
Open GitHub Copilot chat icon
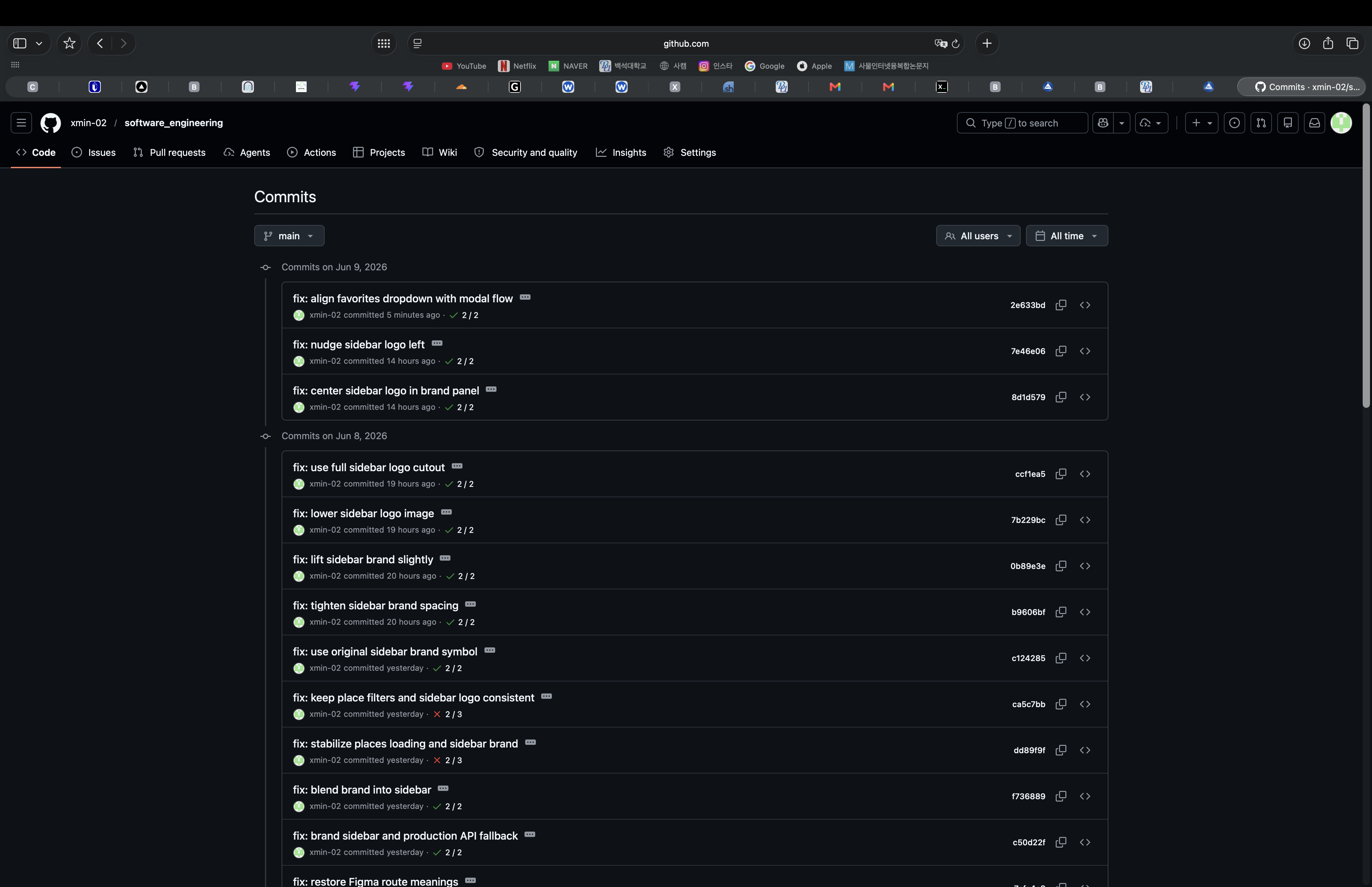[1102, 123]
